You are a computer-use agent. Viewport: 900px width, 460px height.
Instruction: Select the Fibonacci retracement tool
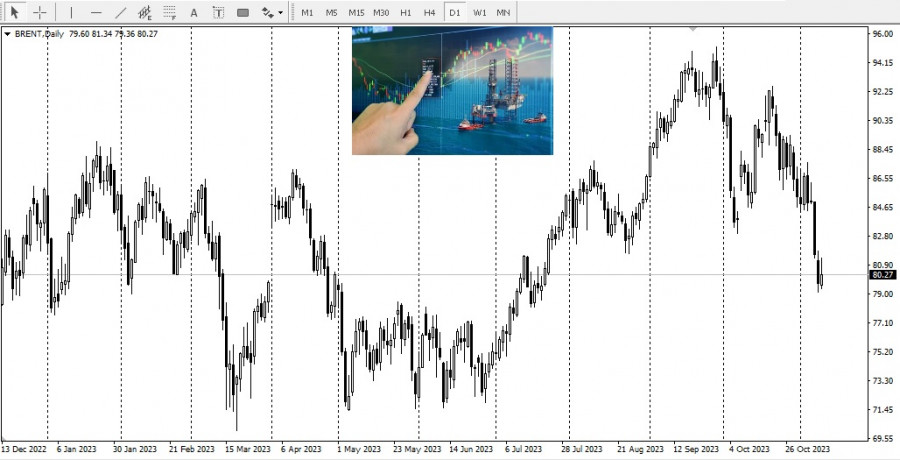(169, 12)
